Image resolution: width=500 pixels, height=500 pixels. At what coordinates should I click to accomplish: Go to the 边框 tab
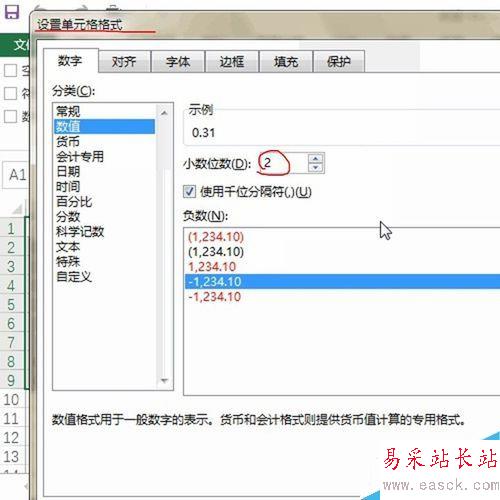[x=232, y=62]
